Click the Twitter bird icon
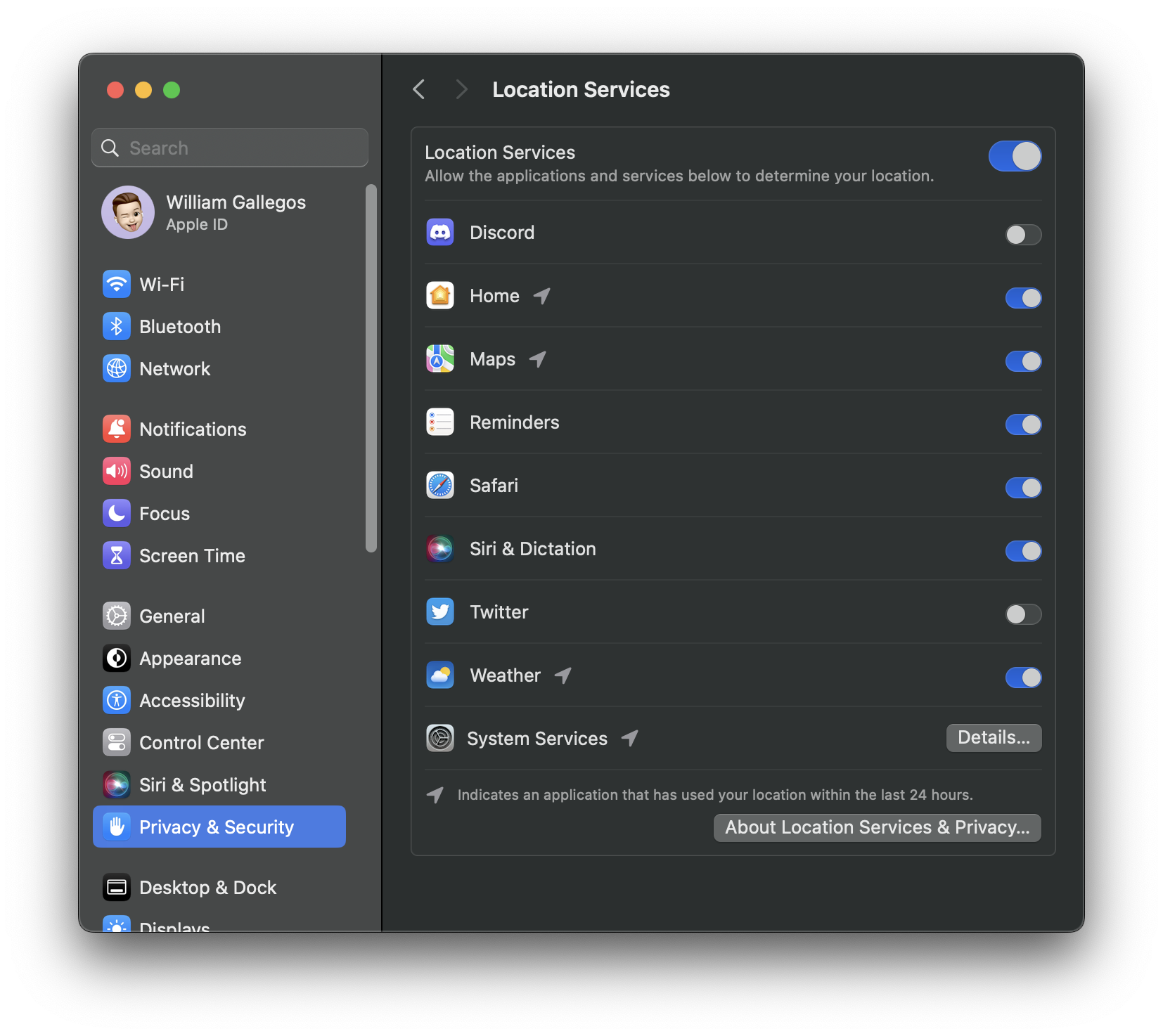Image resolution: width=1163 pixels, height=1036 pixels. [x=440, y=612]
